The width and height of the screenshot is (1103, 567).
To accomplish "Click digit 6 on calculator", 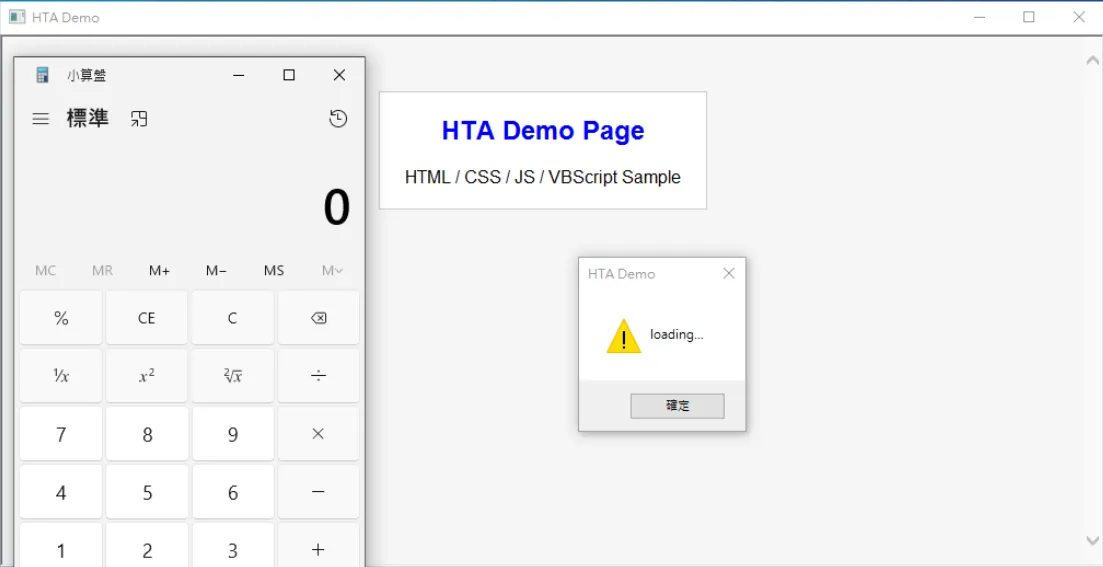I will [232, 492].
